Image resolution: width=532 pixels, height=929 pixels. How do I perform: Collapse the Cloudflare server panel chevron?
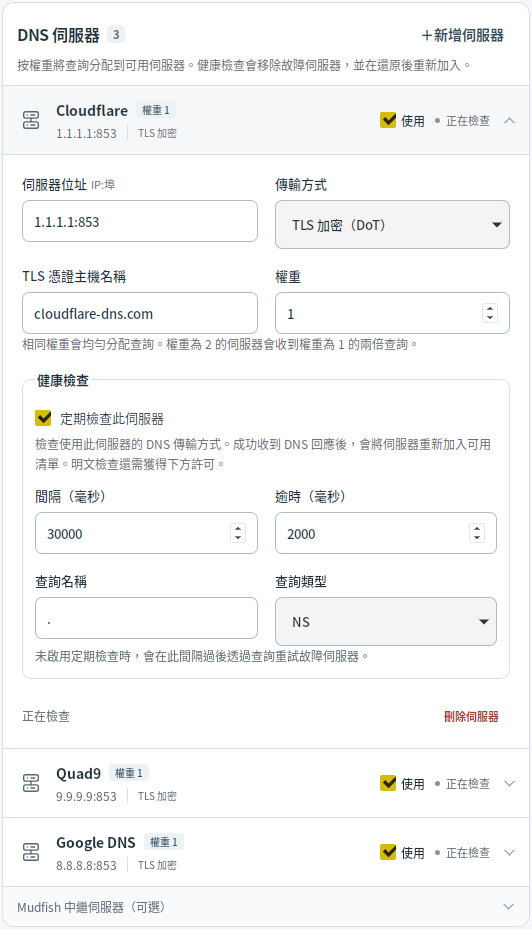point(509,120)
